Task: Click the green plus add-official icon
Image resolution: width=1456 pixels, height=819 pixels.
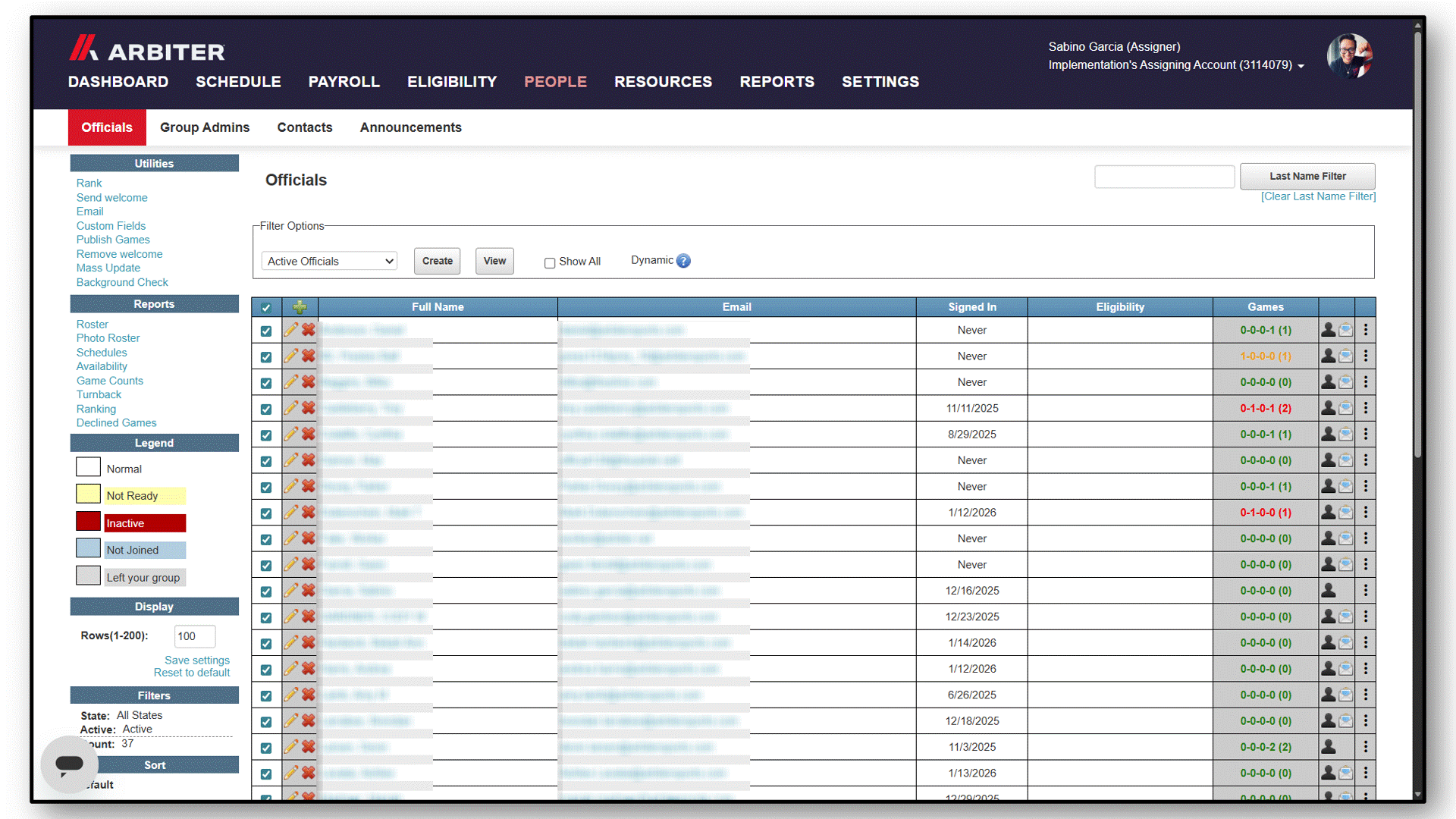Action: [x=300, y=307]
